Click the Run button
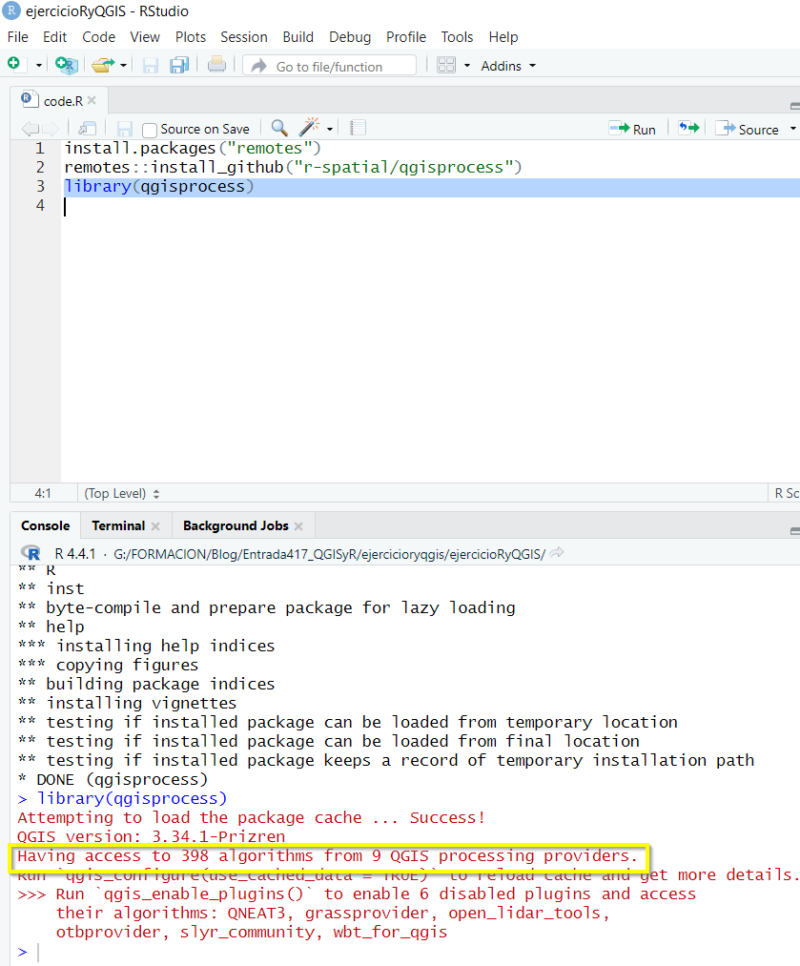 (x=633, y=129)
